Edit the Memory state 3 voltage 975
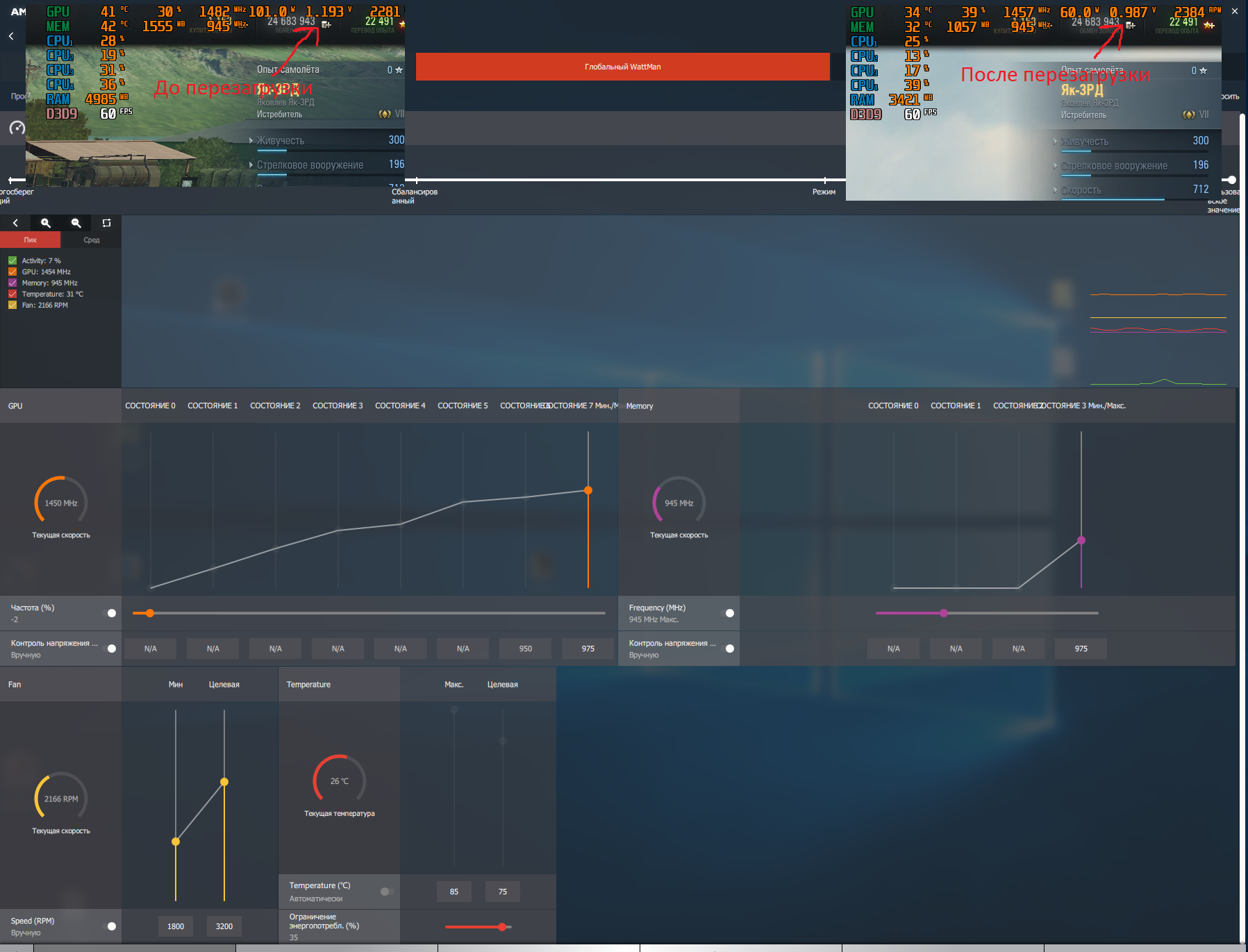Screen dimensions: 1248x952 (x=1081, y=649)
